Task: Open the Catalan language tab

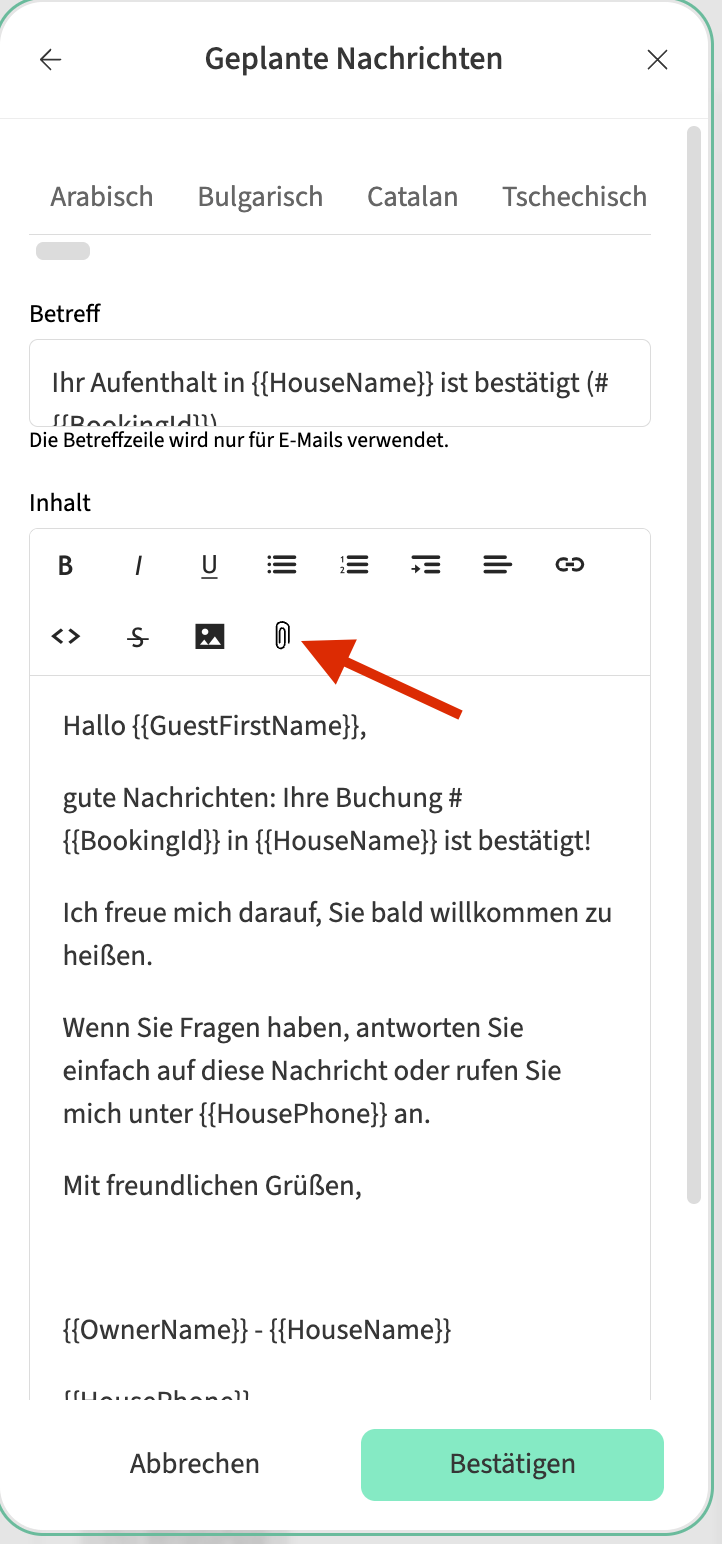Action: click(412, 196)
